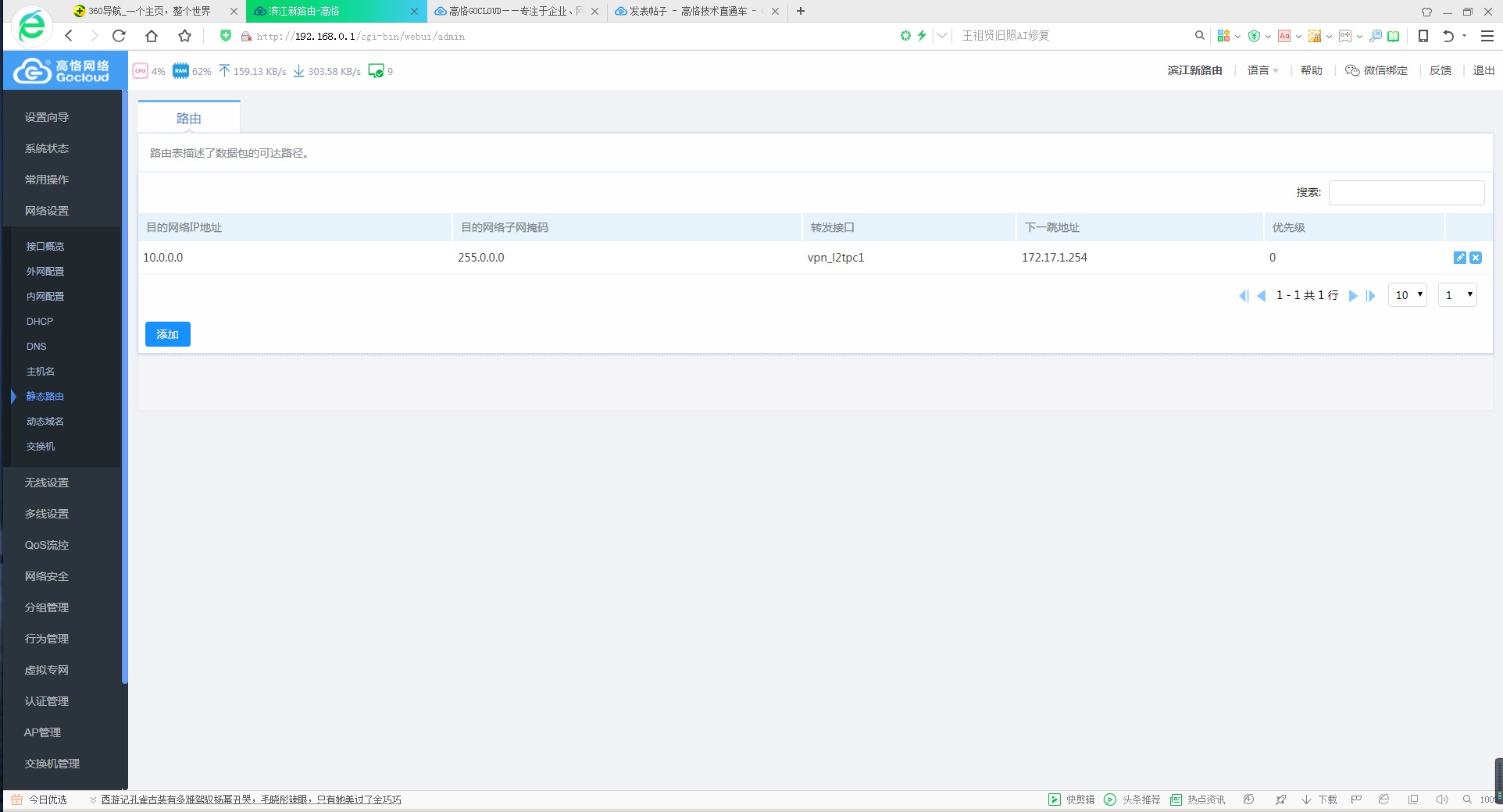Open DHCP submenu item

[x=40, y=322]
